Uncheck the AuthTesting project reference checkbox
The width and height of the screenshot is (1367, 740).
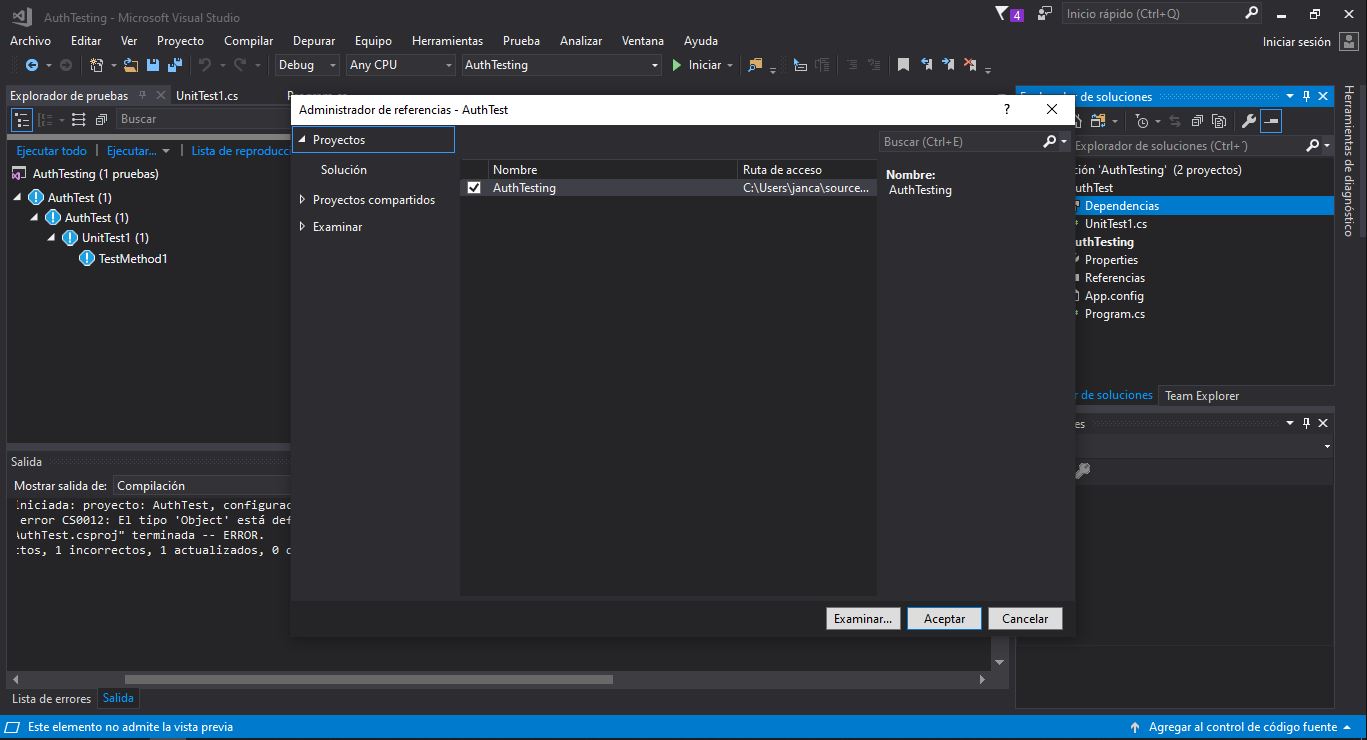coord(474,188)
